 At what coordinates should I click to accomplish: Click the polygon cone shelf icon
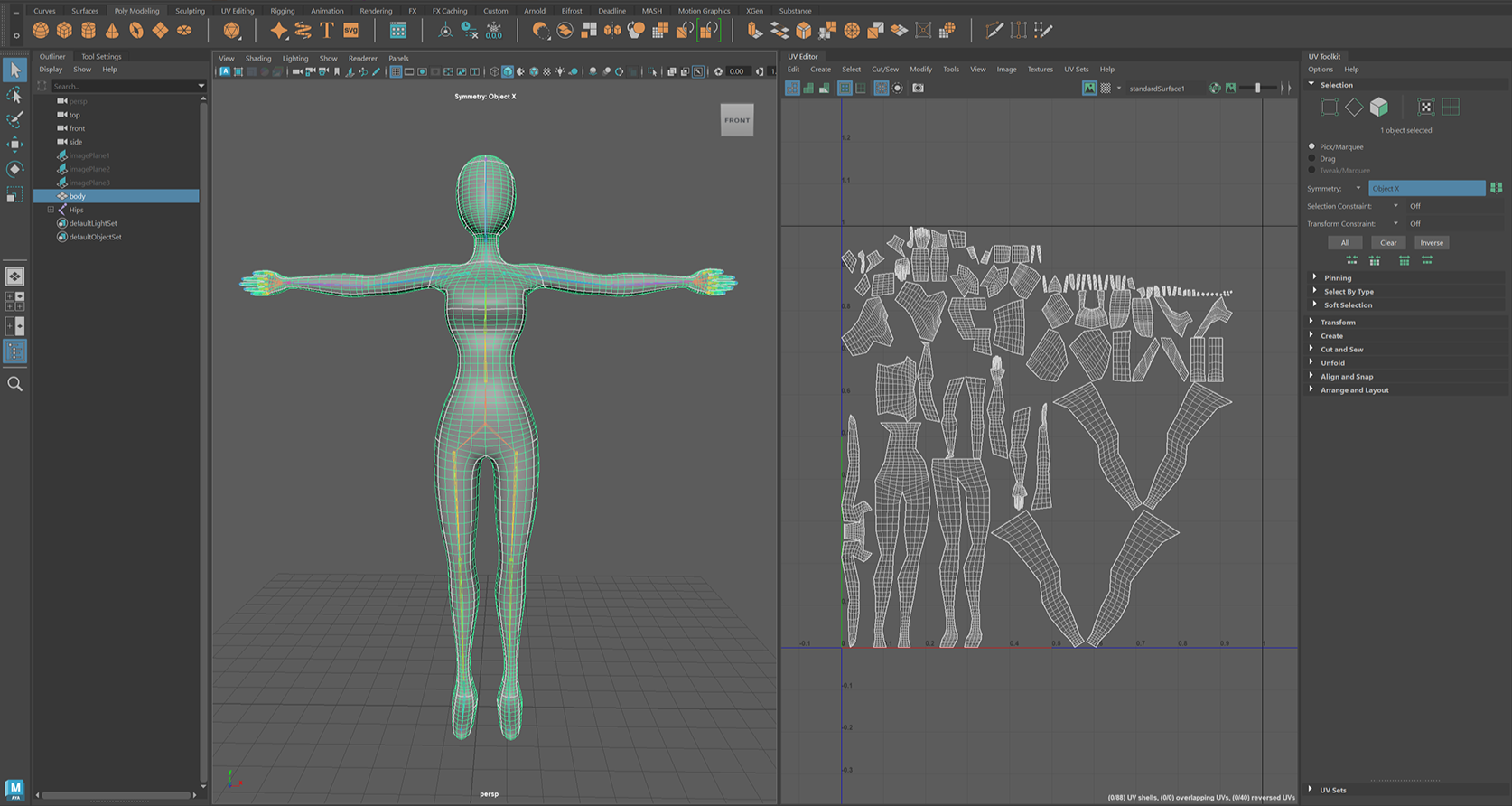[112, 31]
